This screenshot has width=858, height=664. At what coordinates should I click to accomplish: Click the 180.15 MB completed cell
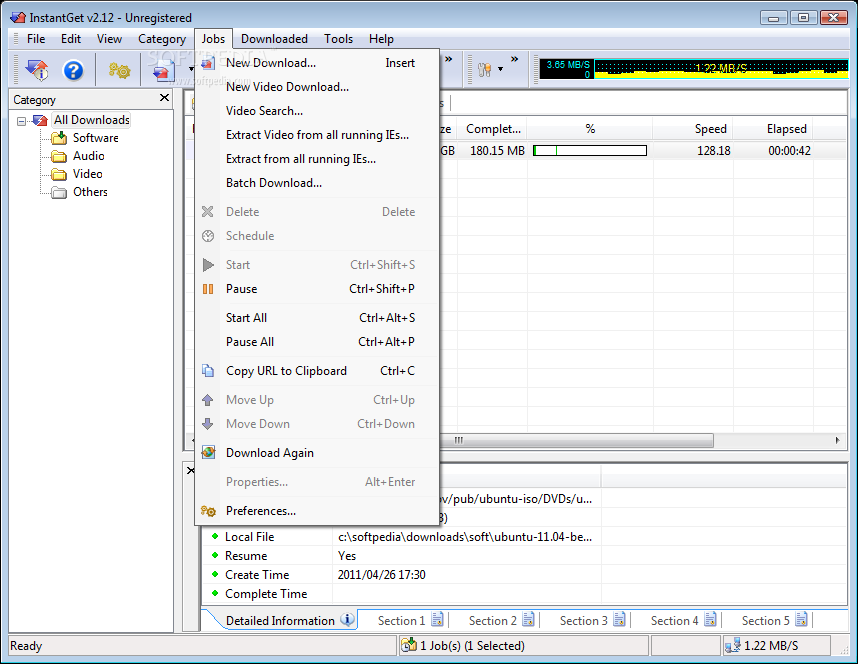point(493,151)
